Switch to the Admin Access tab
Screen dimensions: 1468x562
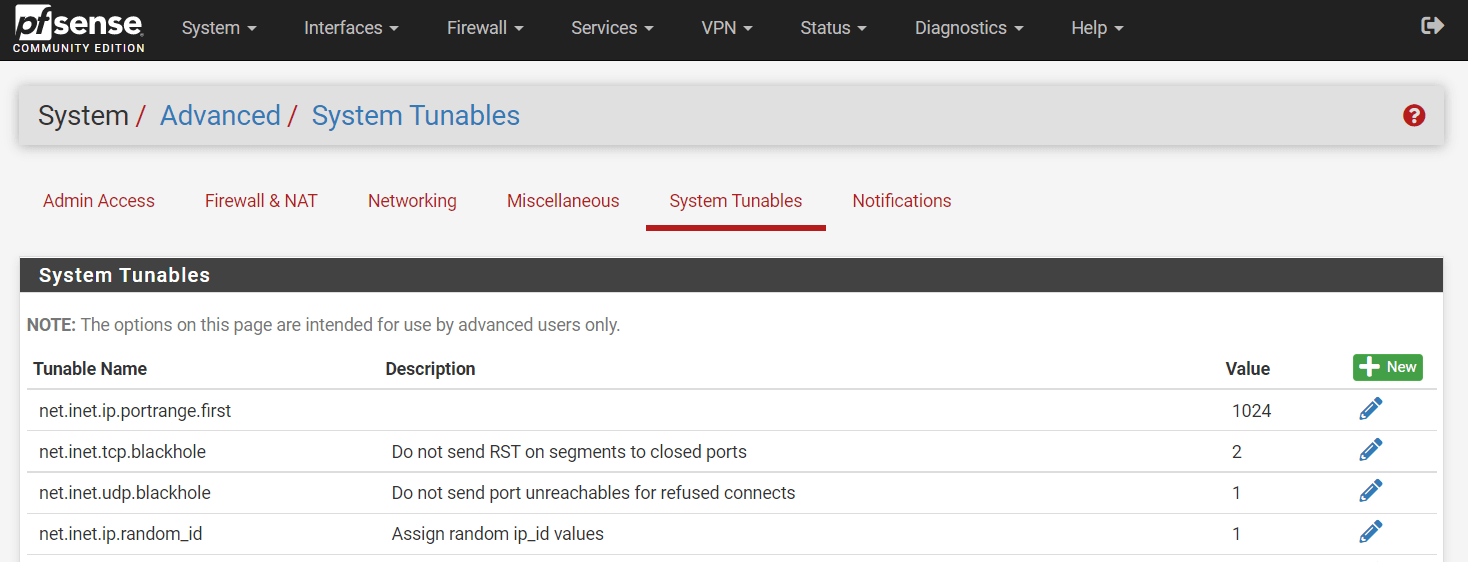point(99,201)
